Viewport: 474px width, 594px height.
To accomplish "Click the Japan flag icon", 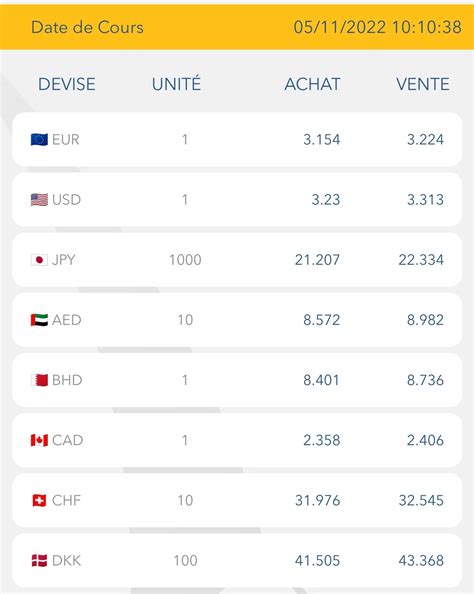I will pos(39,260).
